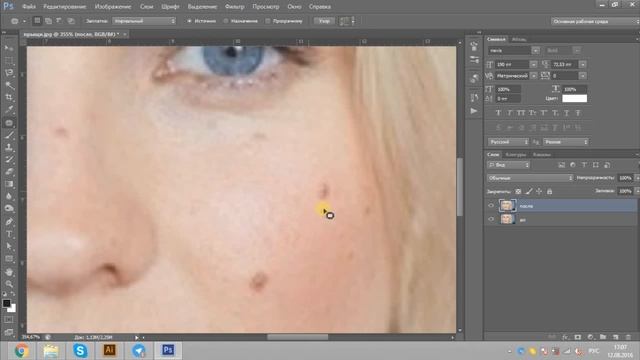640x360 pixels.
Task: Select the Eraser tool
Action: [x=9, y=172]
